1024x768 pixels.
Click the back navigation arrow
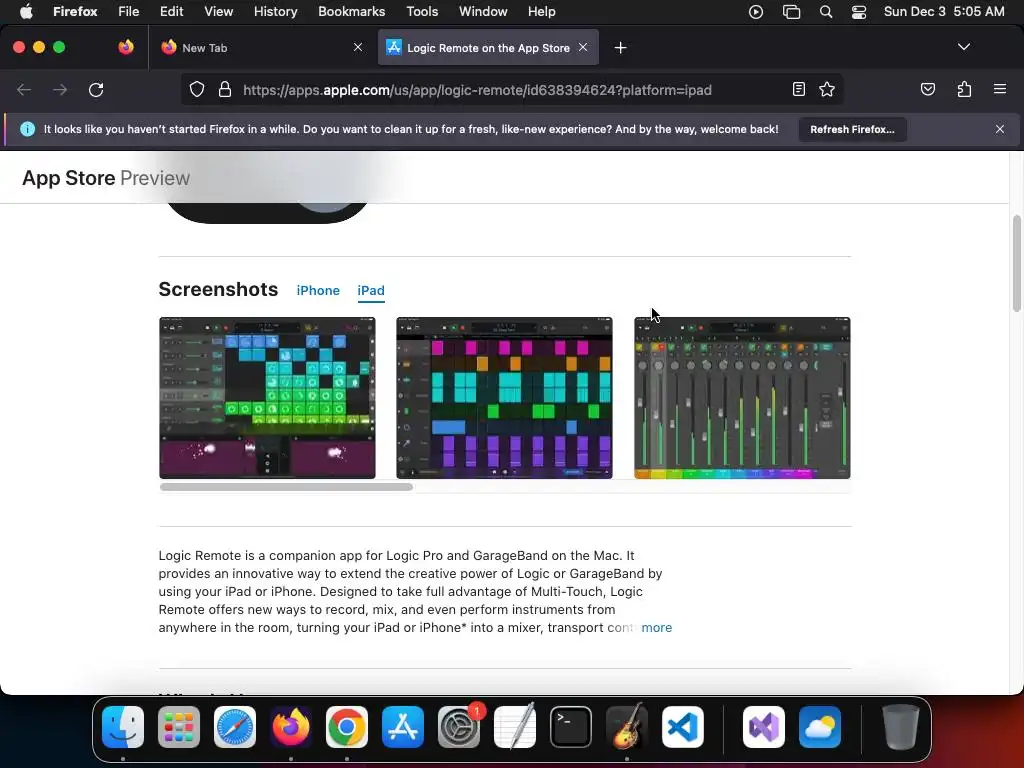(24, 89)
